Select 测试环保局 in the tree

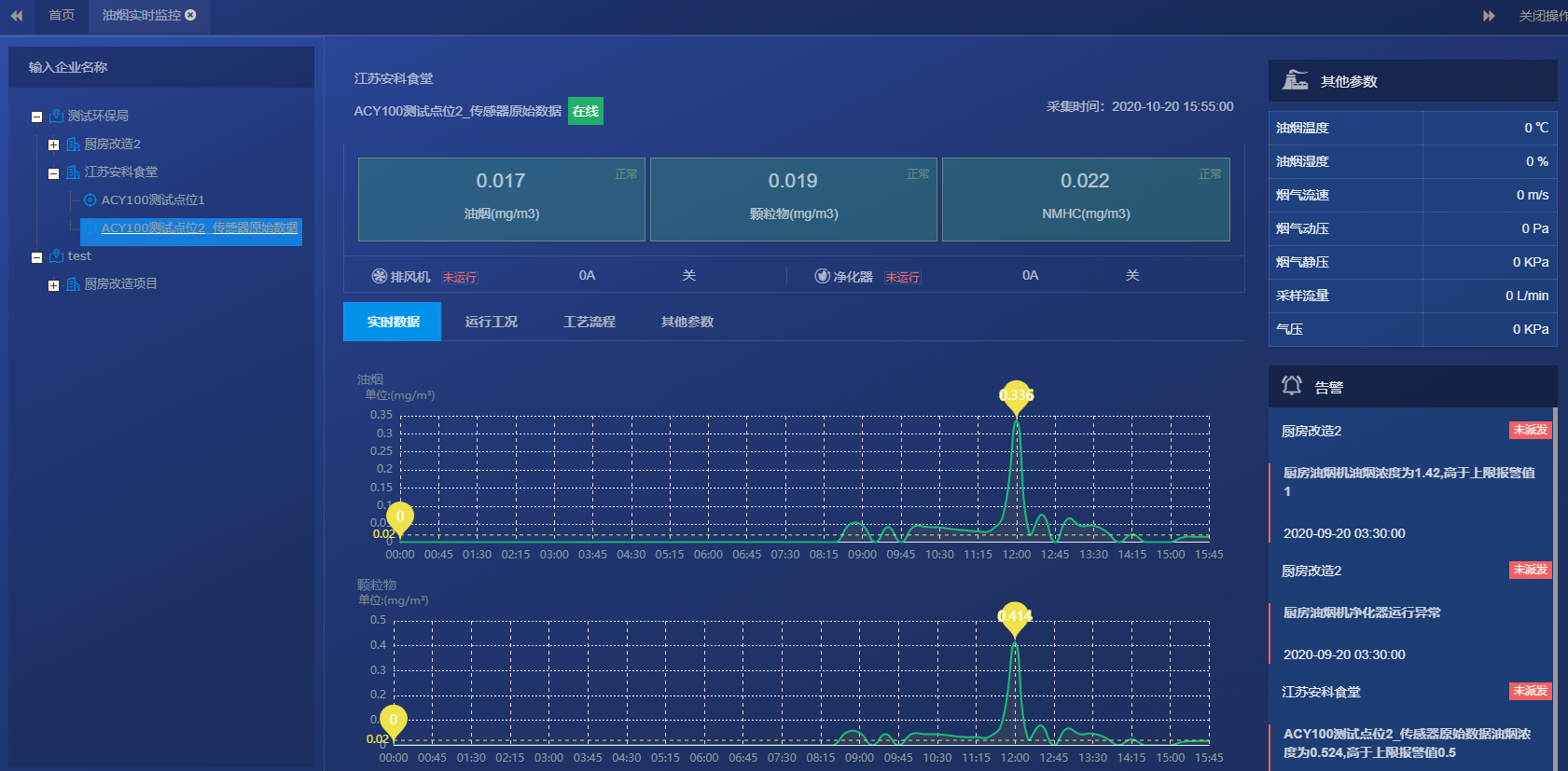98,116
